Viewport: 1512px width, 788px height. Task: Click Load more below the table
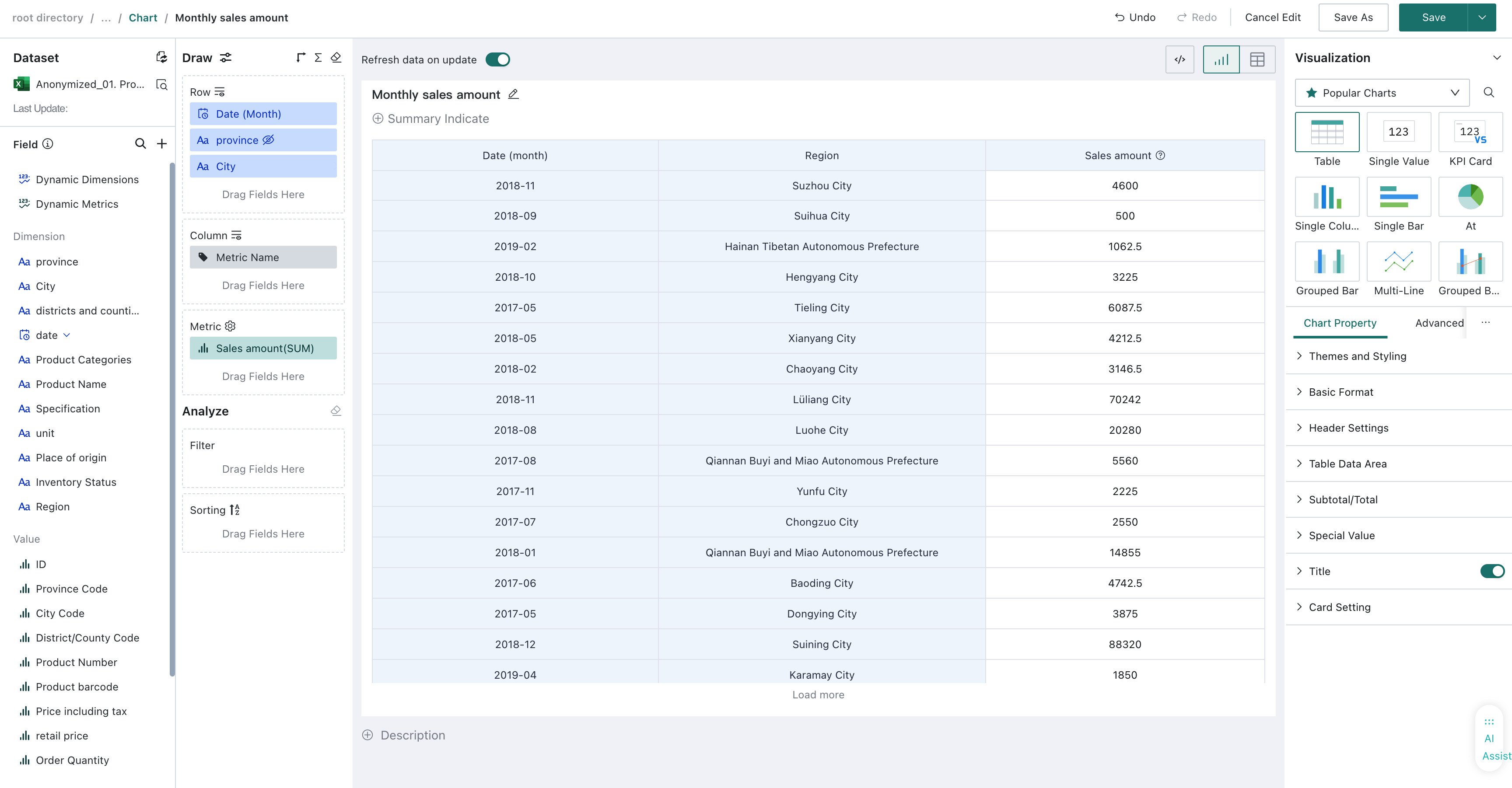[x=818, y=695]
